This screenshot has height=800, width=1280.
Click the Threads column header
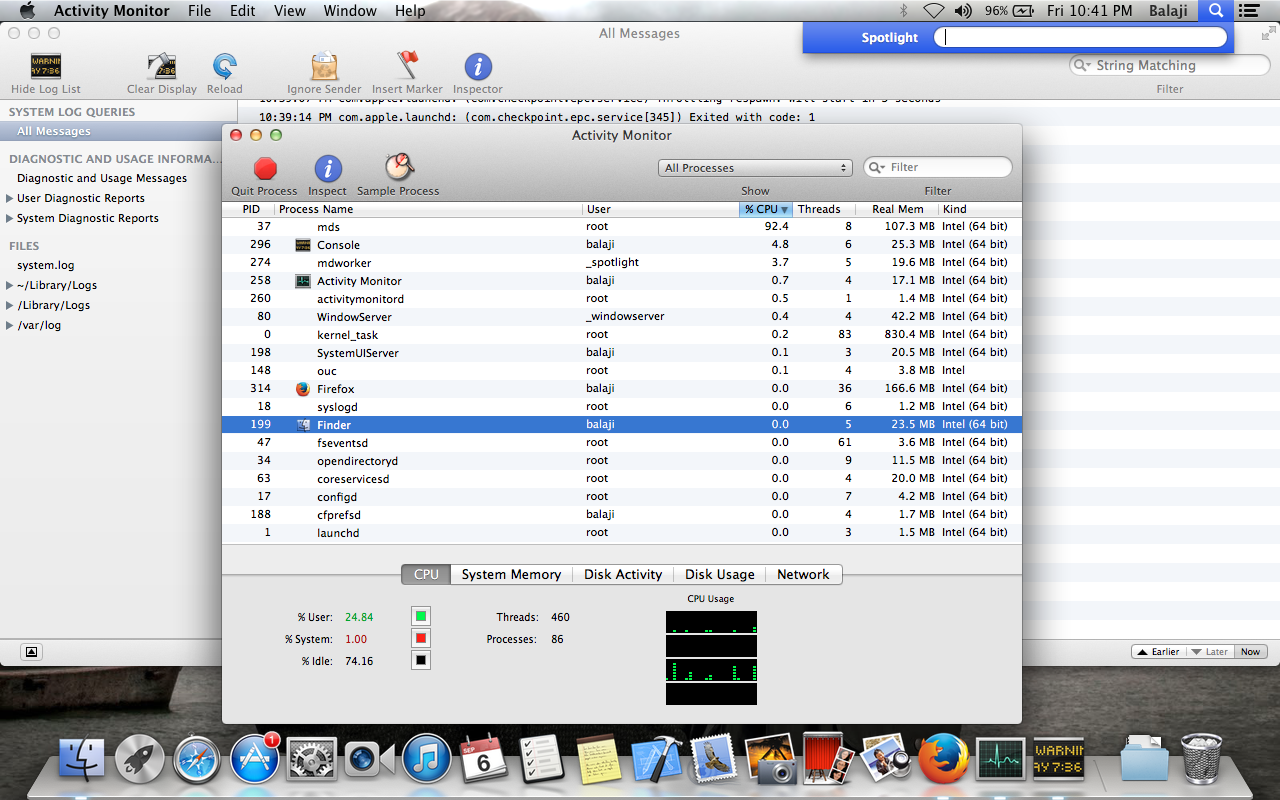pos(825,209)
